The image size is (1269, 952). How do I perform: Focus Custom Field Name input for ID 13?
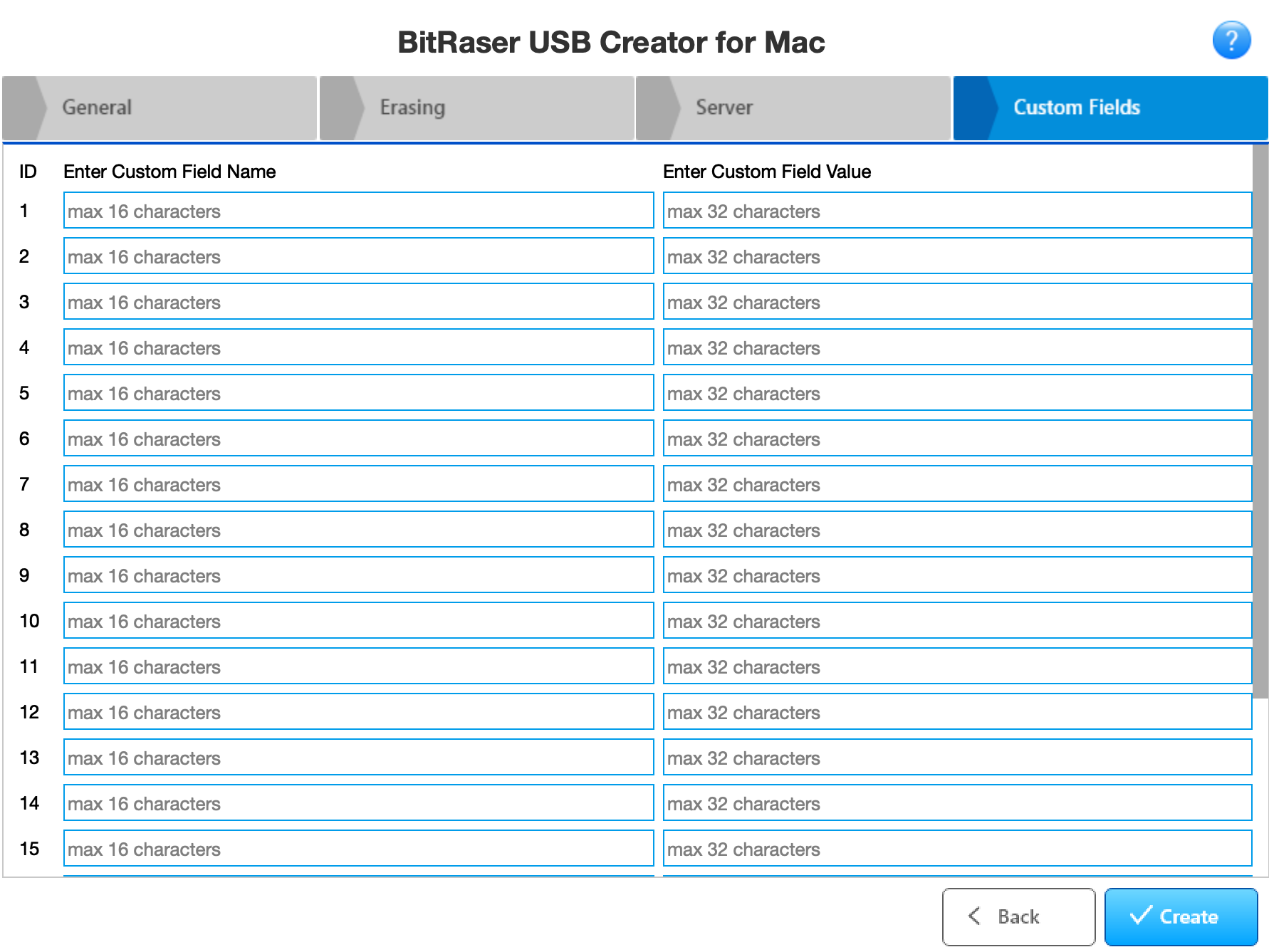(x=358, y=757)
